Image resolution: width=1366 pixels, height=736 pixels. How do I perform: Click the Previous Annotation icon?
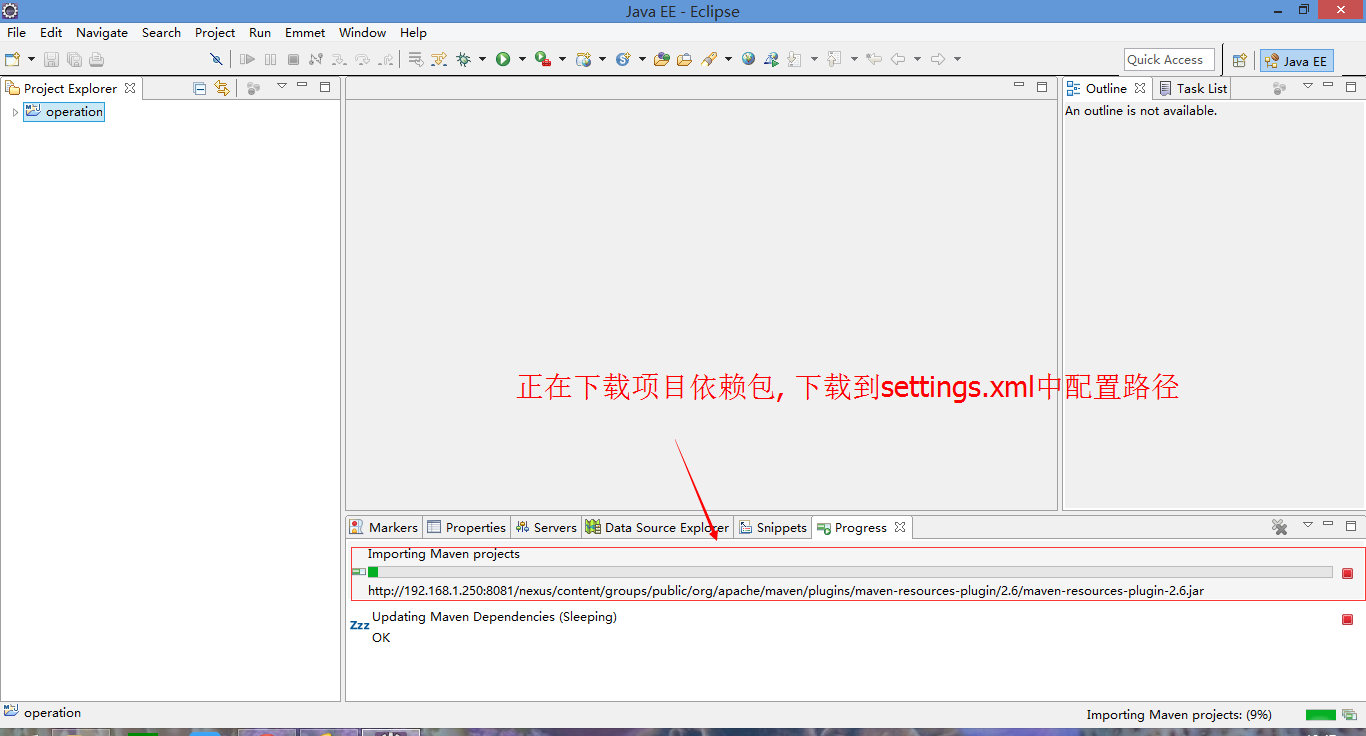[835, 60]
